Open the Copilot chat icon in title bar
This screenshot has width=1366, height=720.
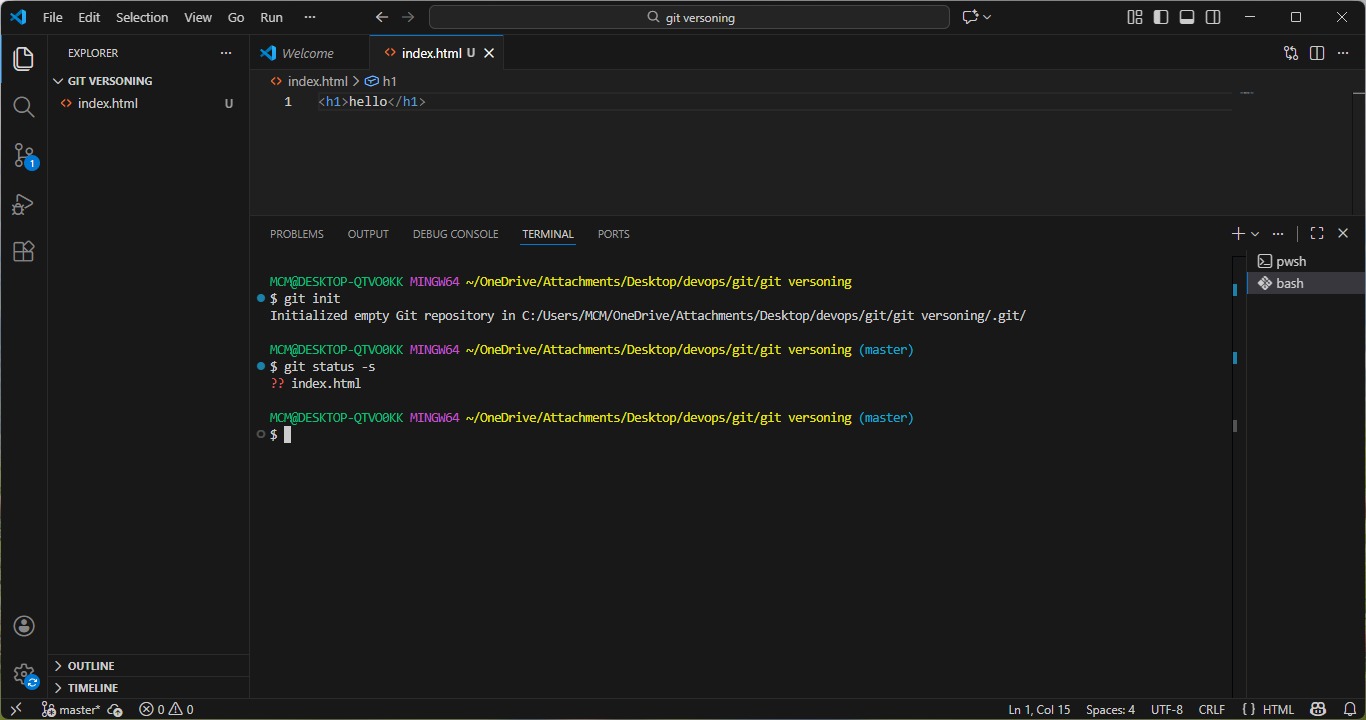[970, 17]
